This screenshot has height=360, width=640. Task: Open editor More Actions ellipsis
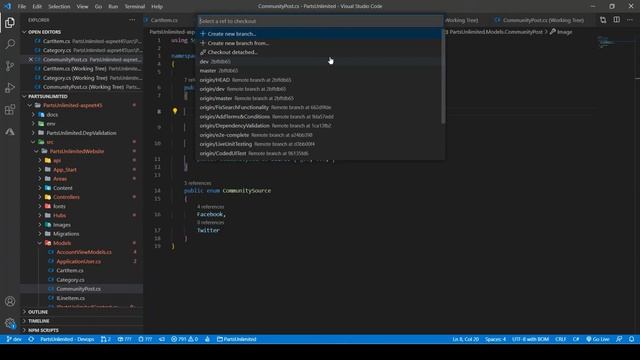coord(630,20)
